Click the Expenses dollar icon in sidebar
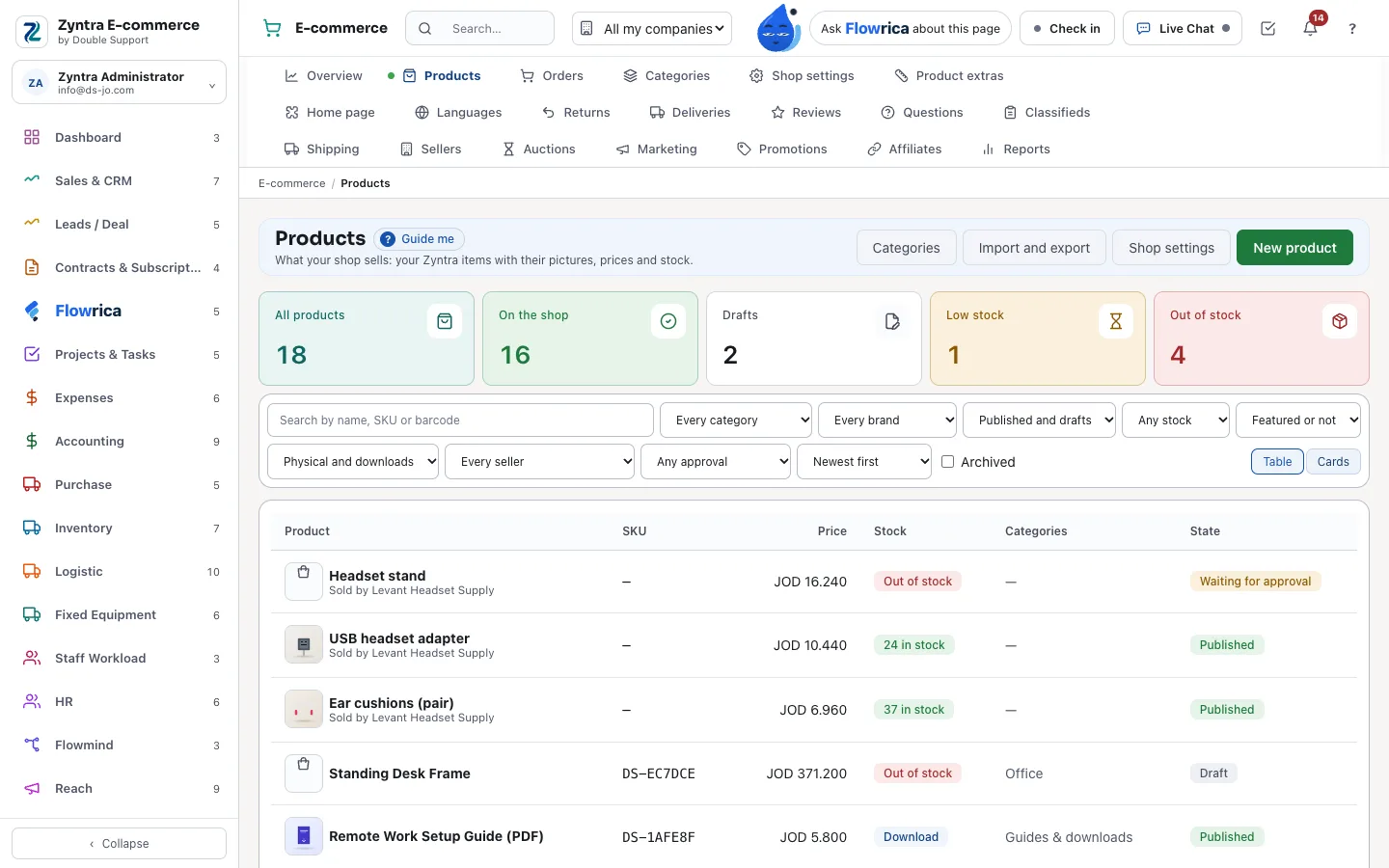The height and width of the screenshot is (868, 1389). pyautogui.click(x=32, y=398)
